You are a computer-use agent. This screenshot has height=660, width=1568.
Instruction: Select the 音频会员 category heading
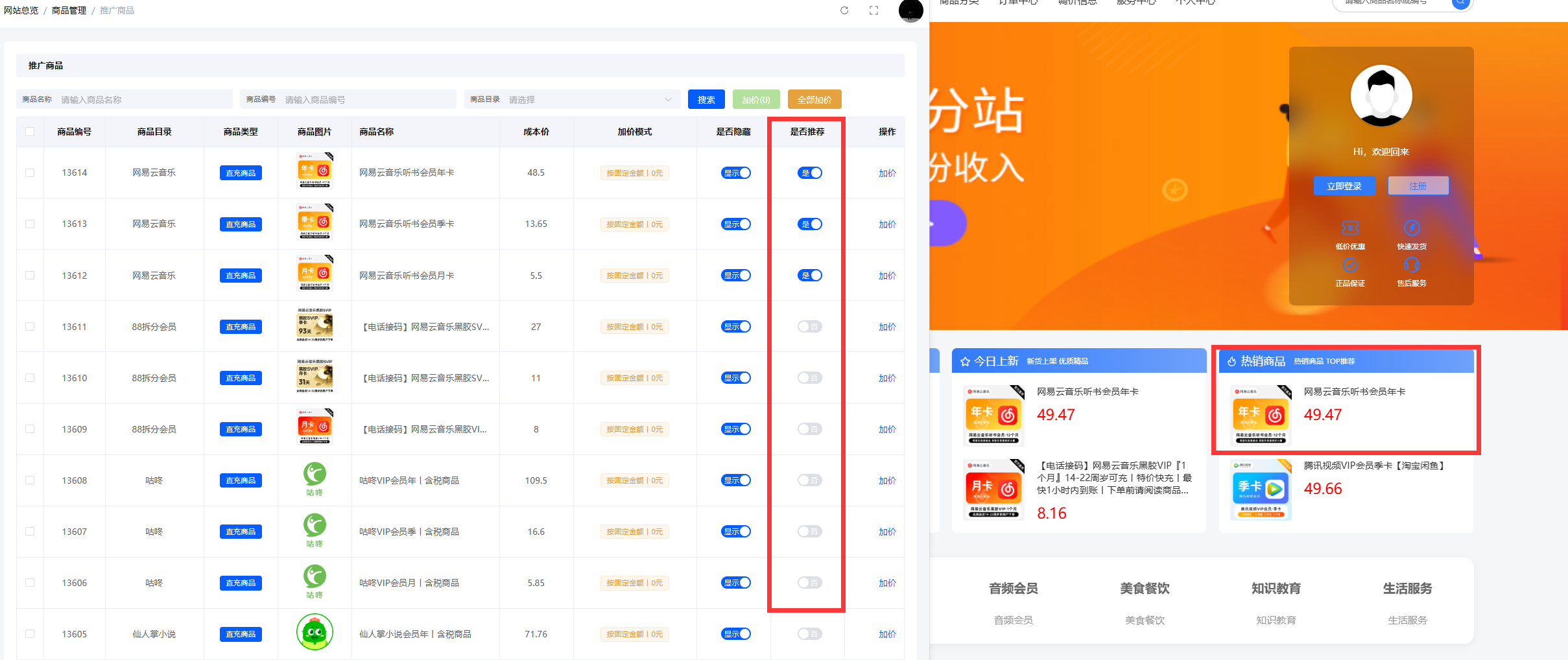(1013, 589)
